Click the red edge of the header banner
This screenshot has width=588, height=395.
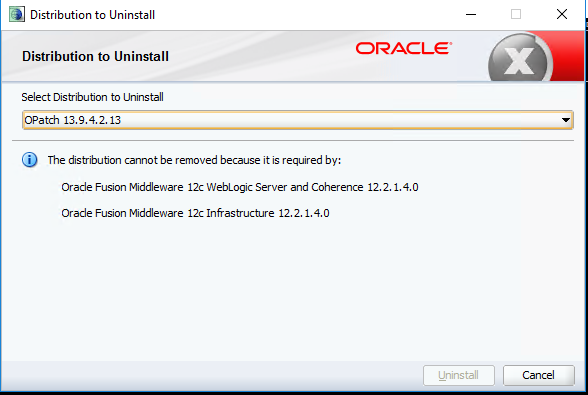click(569, 56)
